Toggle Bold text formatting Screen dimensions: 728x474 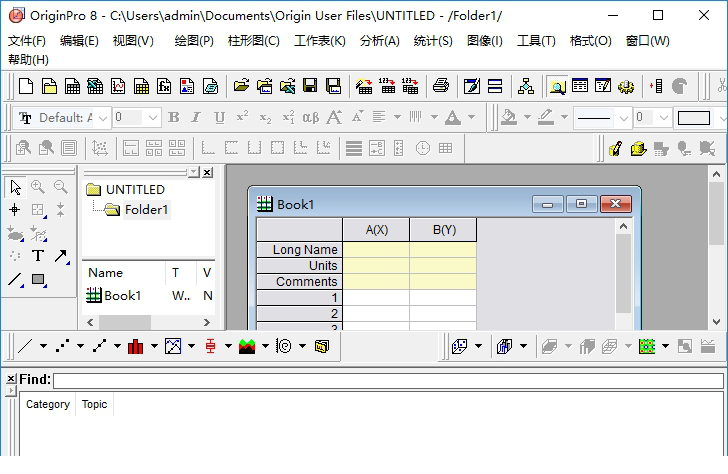pyautogui.click(x=174, y=117)
